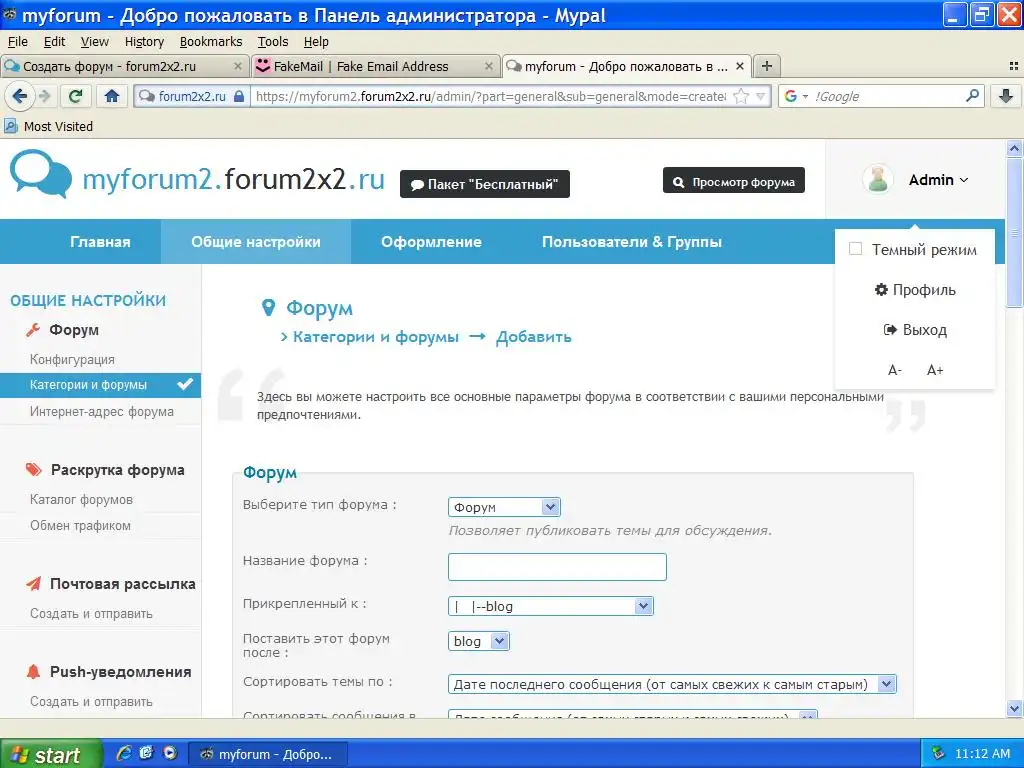Image resolution: width=1024 pixels, height=768 pixels.
Task: Click the paper plane icon Почтовая рассылка
Action: coord(33,584)
